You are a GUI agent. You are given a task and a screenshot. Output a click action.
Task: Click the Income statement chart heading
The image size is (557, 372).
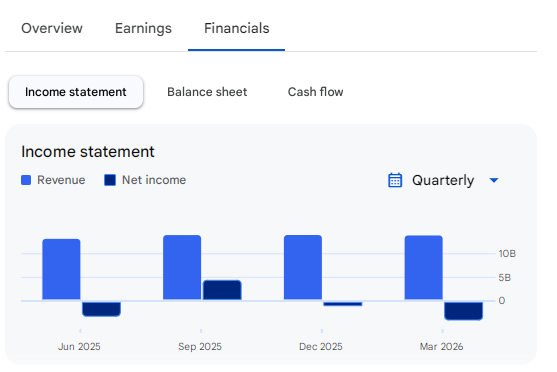click(88, 152)
